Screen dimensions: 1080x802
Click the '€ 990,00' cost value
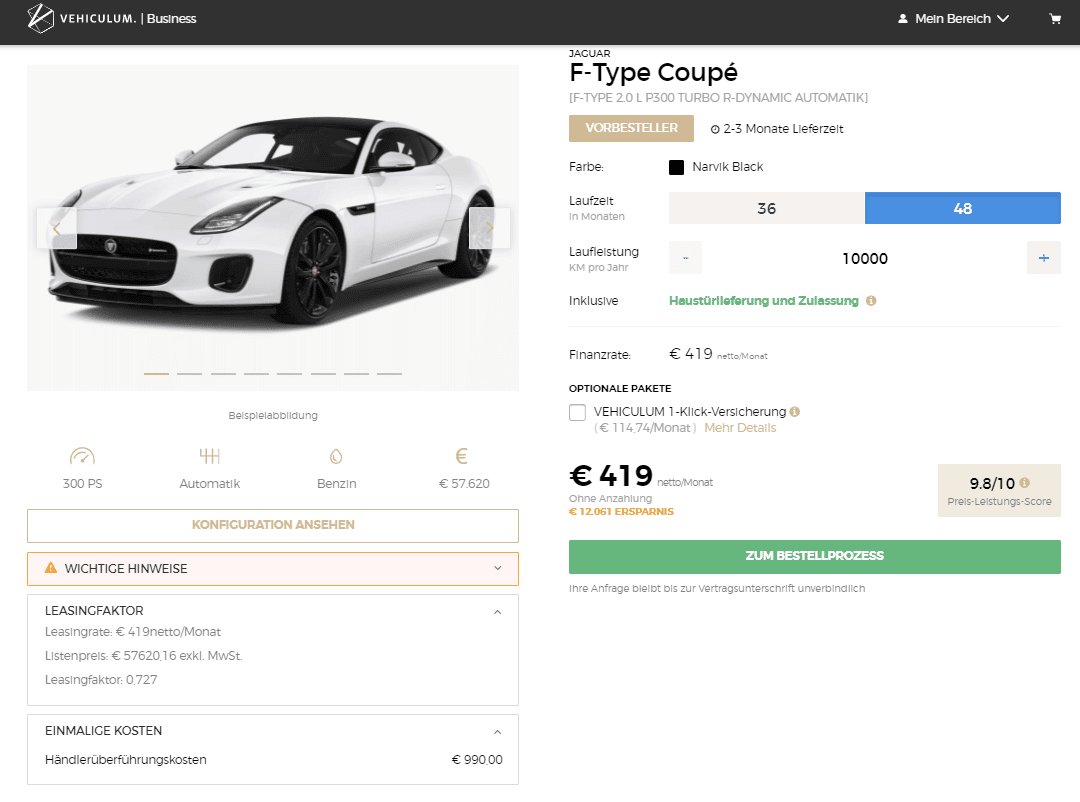[x=477, y=760]
